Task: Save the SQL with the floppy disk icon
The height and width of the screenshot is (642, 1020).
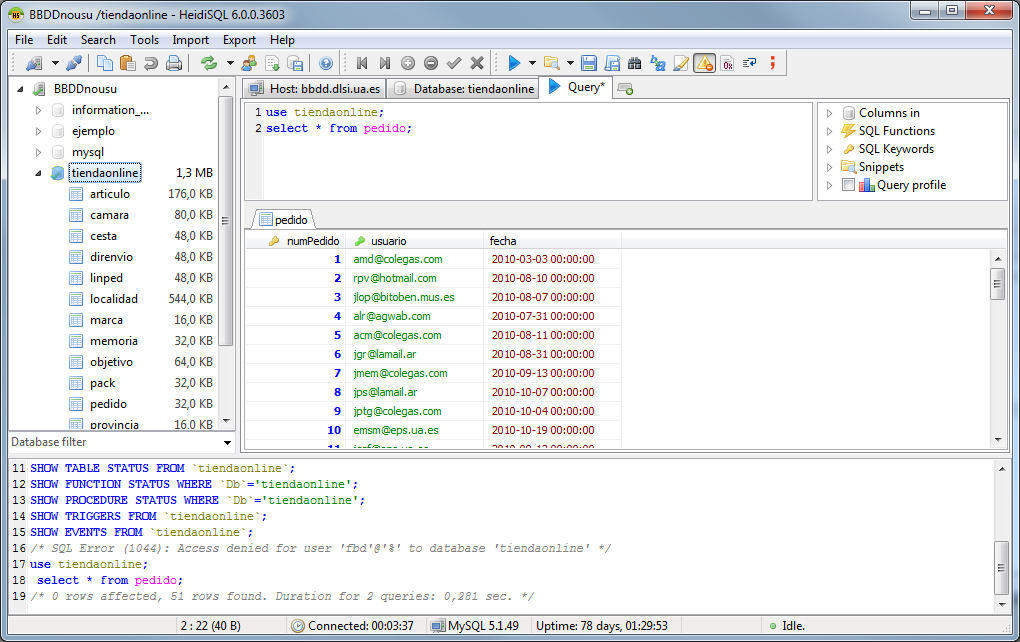Action: (x=589, y=63)
